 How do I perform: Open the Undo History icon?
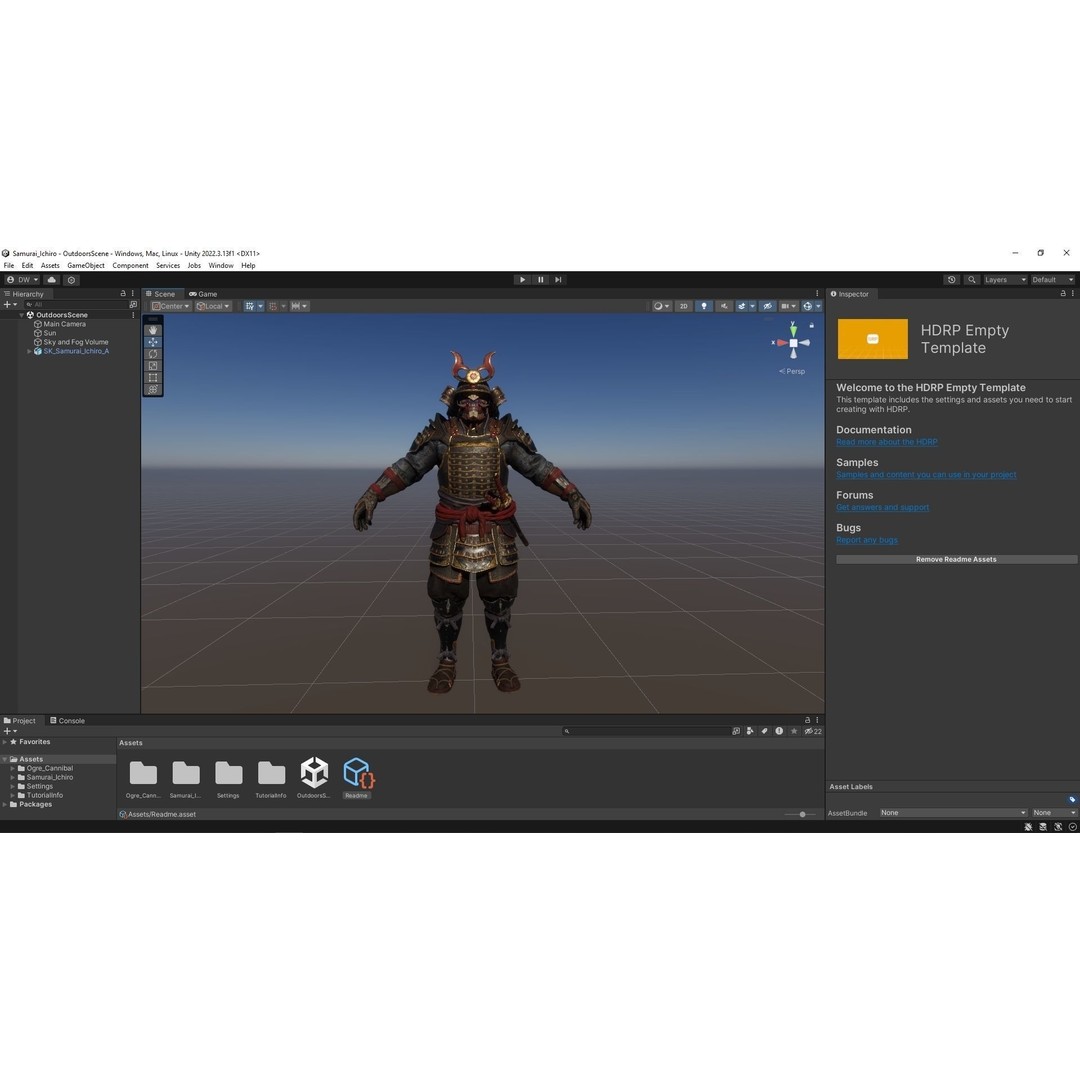[952, 280]
